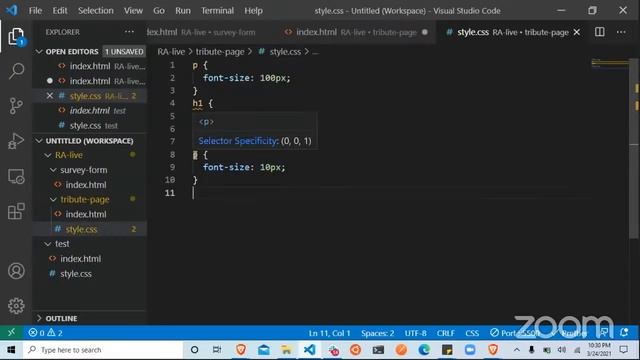The image size is (640, 360).
Task: Open Zoom from taskbar
Action: click(470, 350)
